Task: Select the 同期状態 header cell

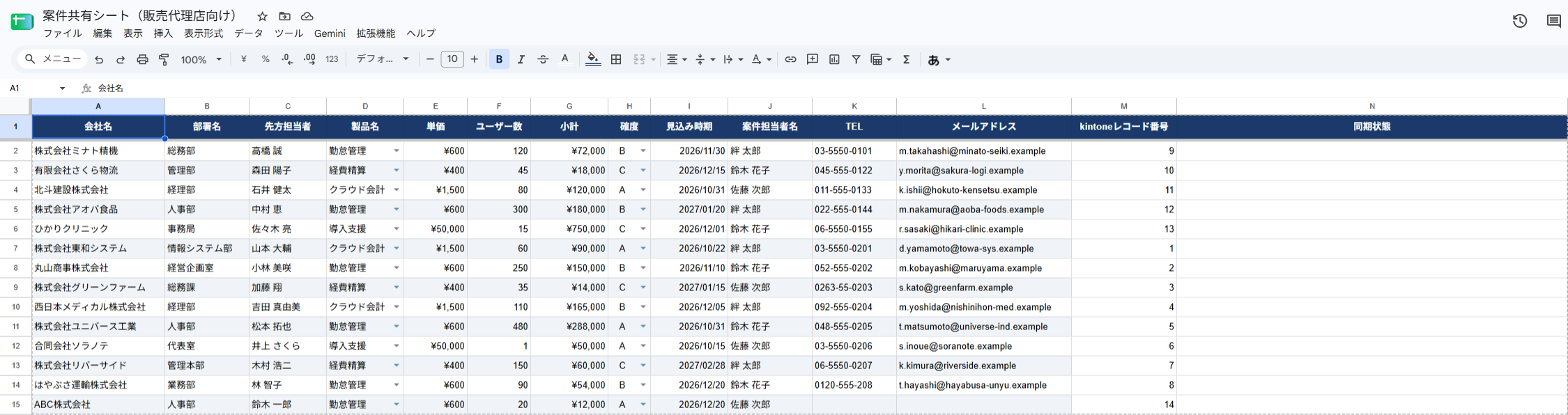Action: click(x=1371, y=127)
